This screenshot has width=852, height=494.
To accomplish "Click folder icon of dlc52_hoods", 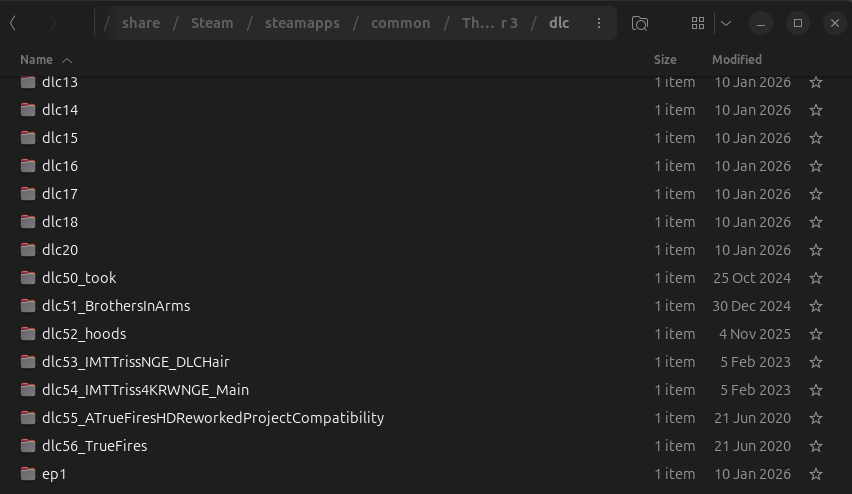I will 28,334.
